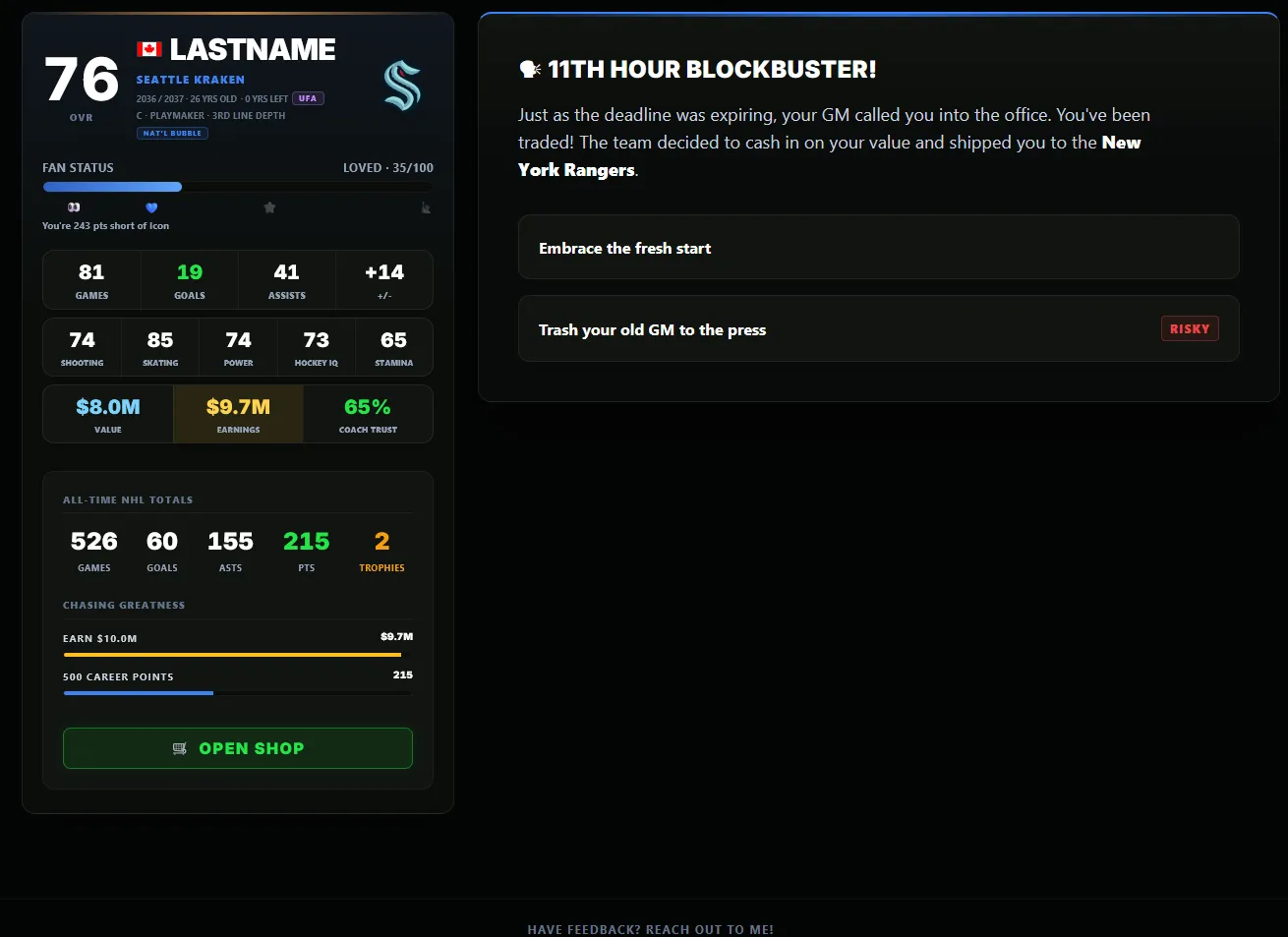1288x937 pixels.
Task: Click the 81 Games stat cell
Action: point(91,280)
